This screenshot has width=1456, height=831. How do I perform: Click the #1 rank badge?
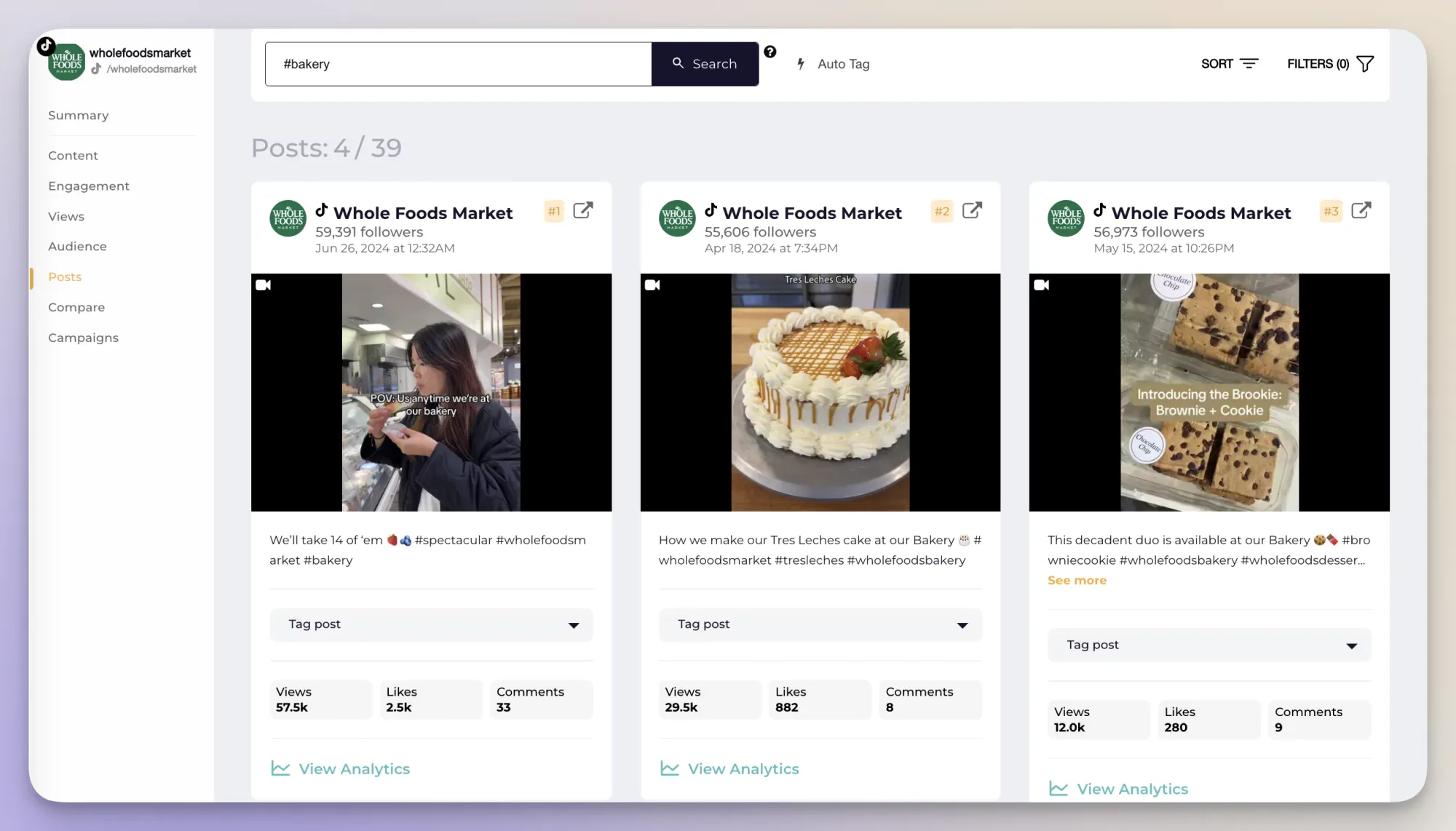click(554, 212)
